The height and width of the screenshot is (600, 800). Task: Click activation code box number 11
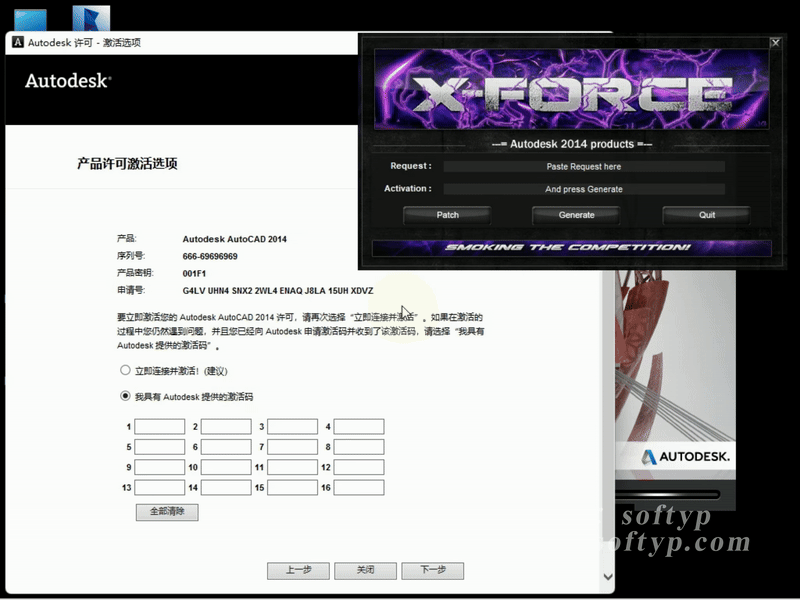click(292, 467)
